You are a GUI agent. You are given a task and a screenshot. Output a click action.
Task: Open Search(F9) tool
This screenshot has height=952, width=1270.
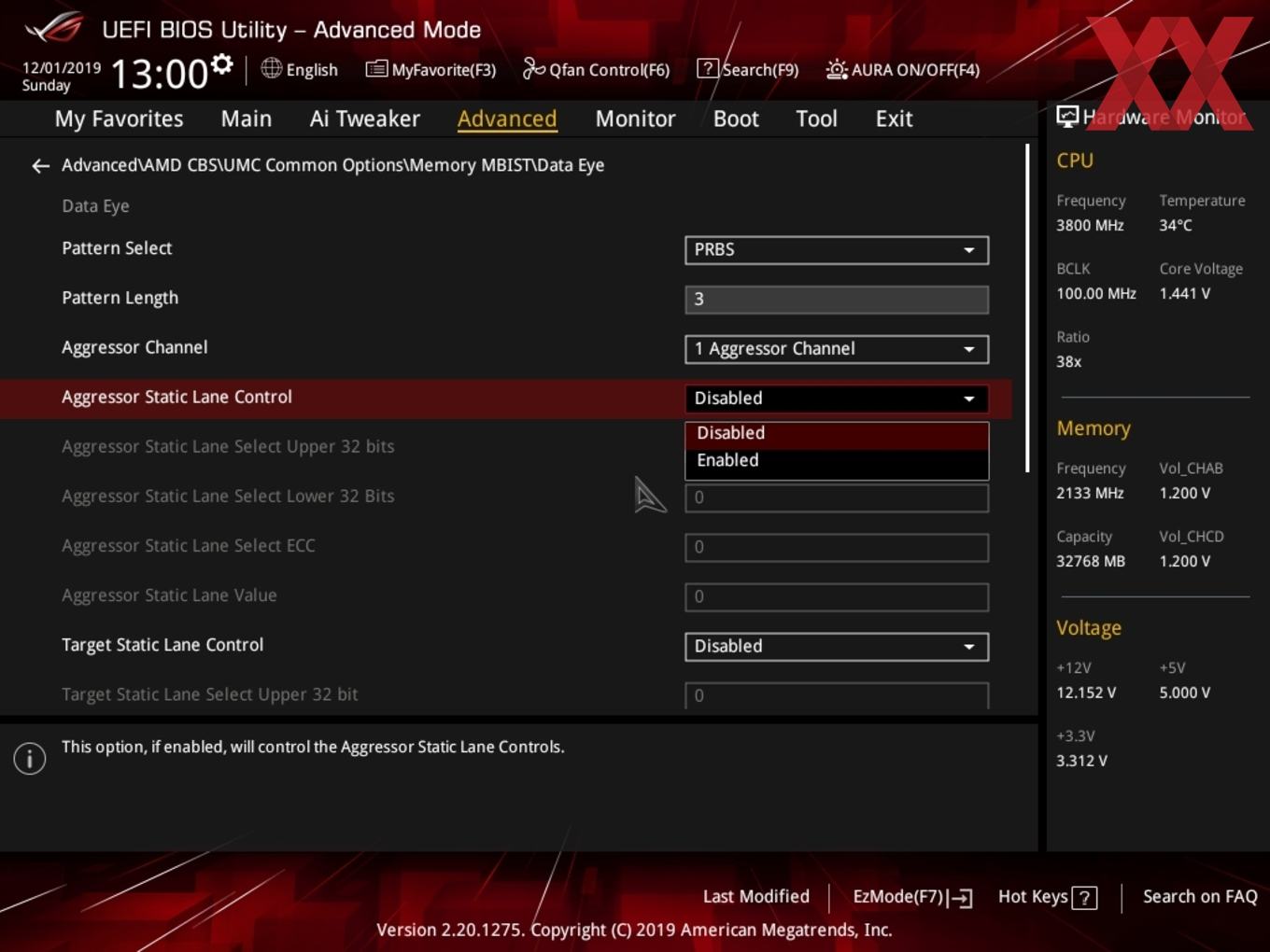pos(748,70)
